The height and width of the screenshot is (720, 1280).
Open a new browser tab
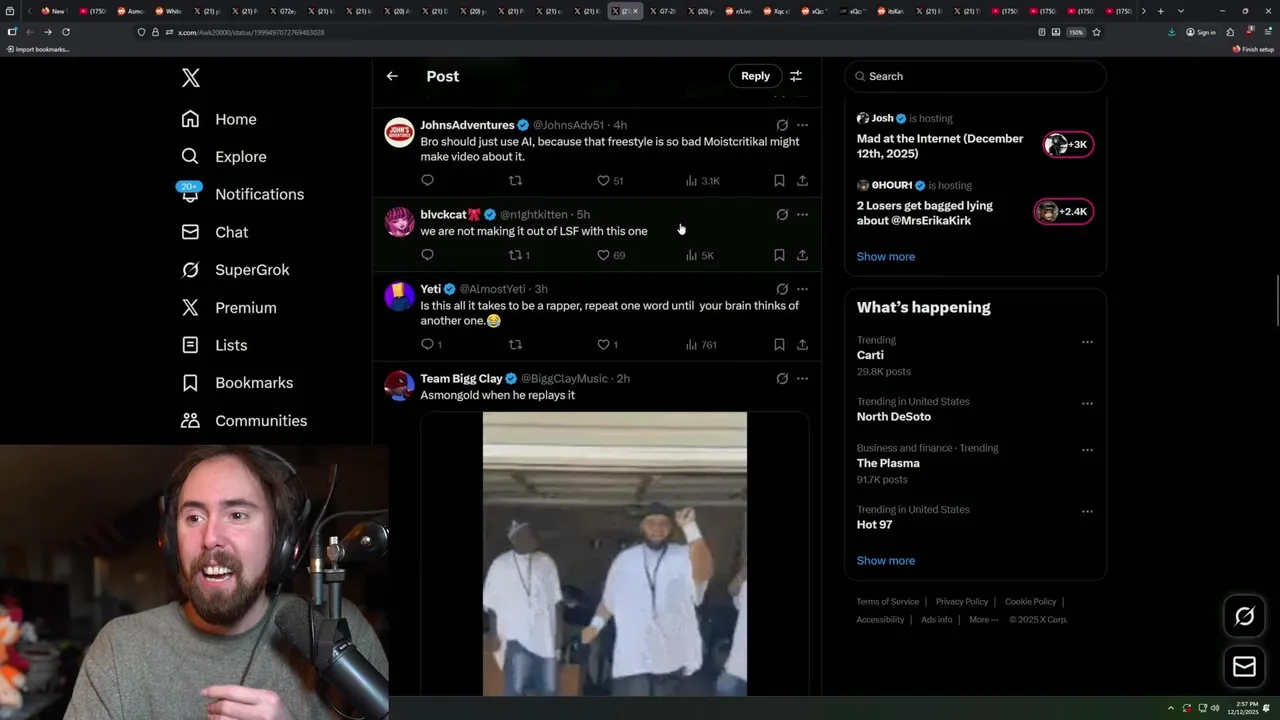tap(1160, 11)
